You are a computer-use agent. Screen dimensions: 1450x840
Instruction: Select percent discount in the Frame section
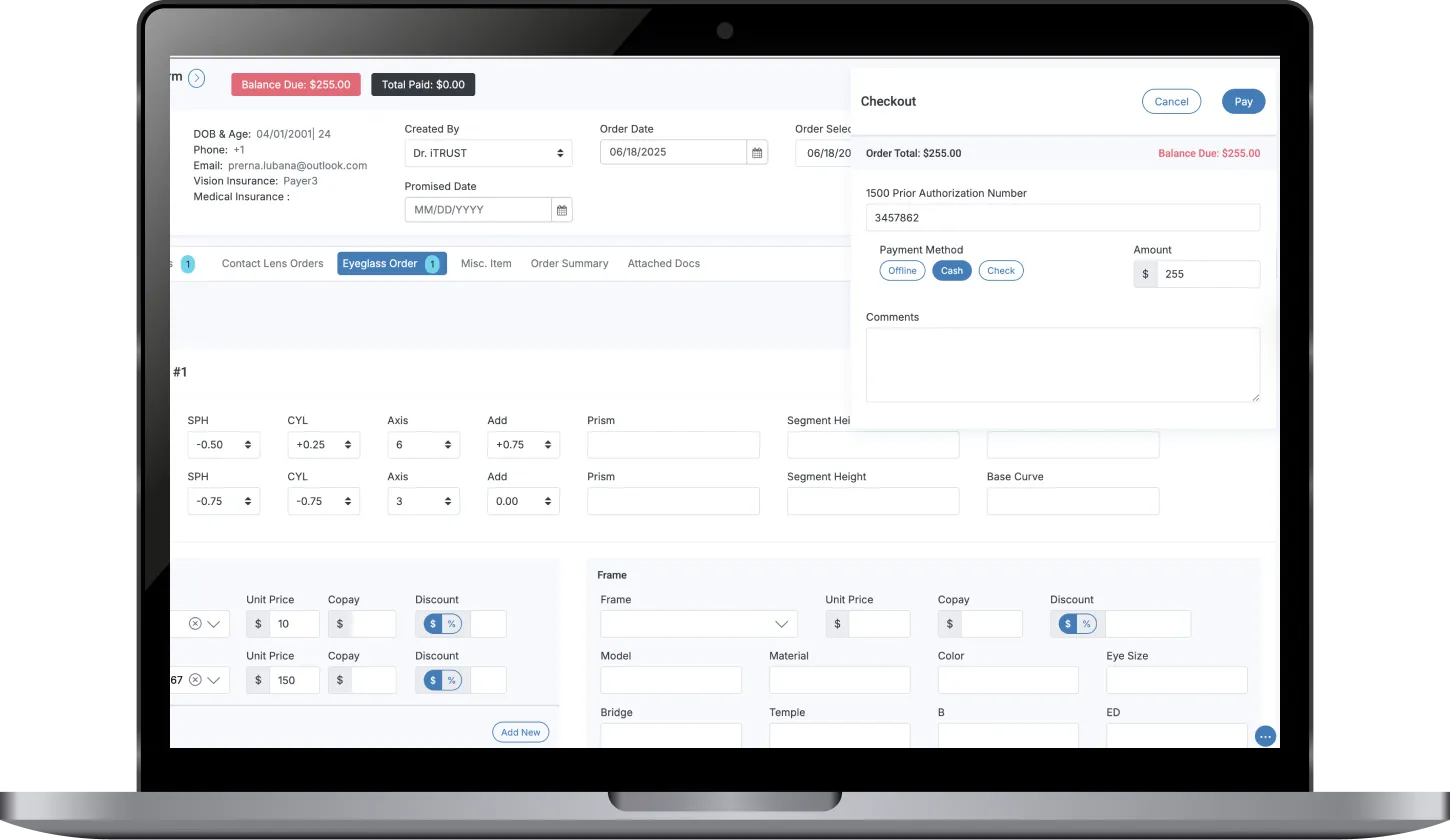1085,624
